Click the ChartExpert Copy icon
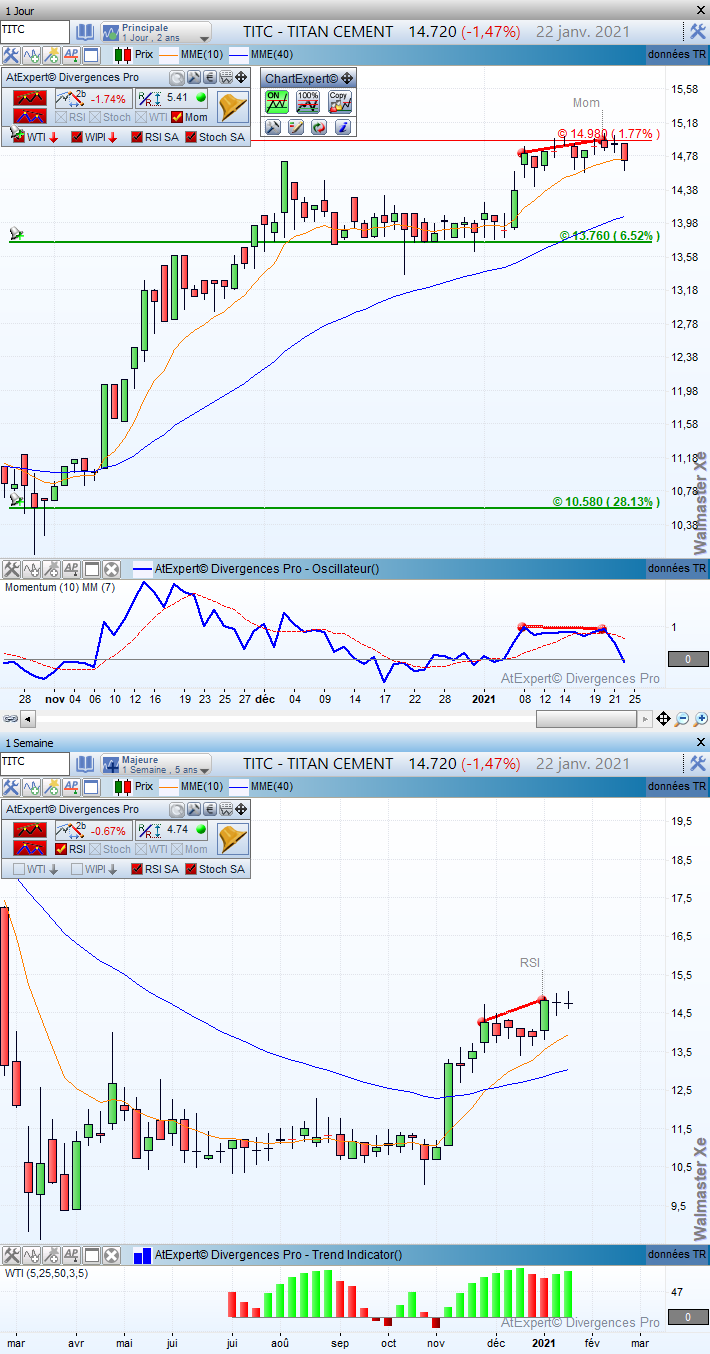 point(340,101)
